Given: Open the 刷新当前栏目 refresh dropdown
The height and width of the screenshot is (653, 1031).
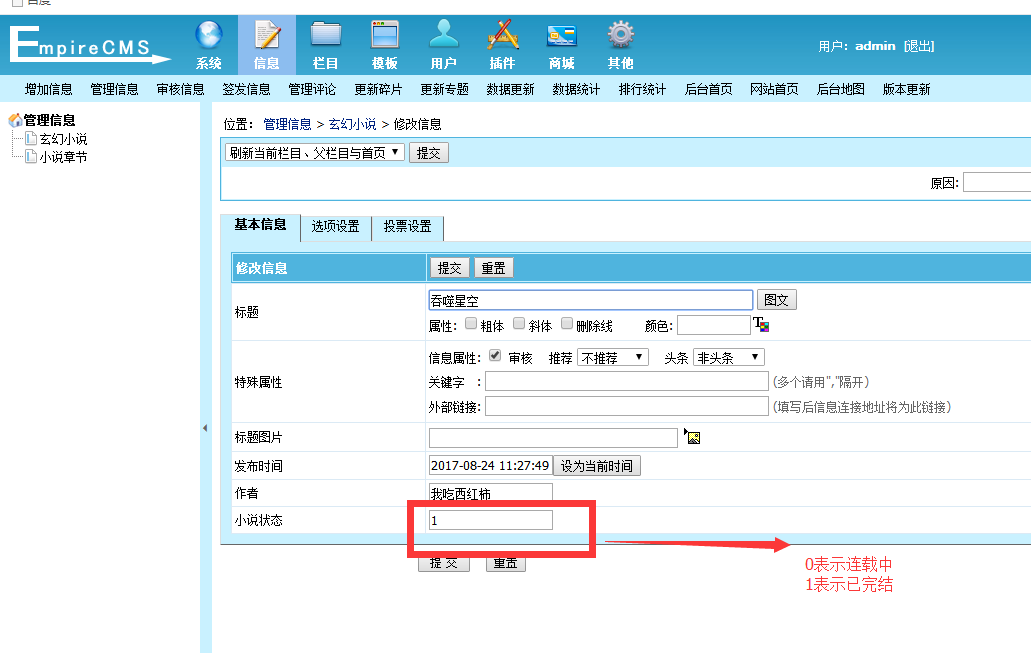Looking at the screenshot, I should pyautogui.click(x=314, y=153).
